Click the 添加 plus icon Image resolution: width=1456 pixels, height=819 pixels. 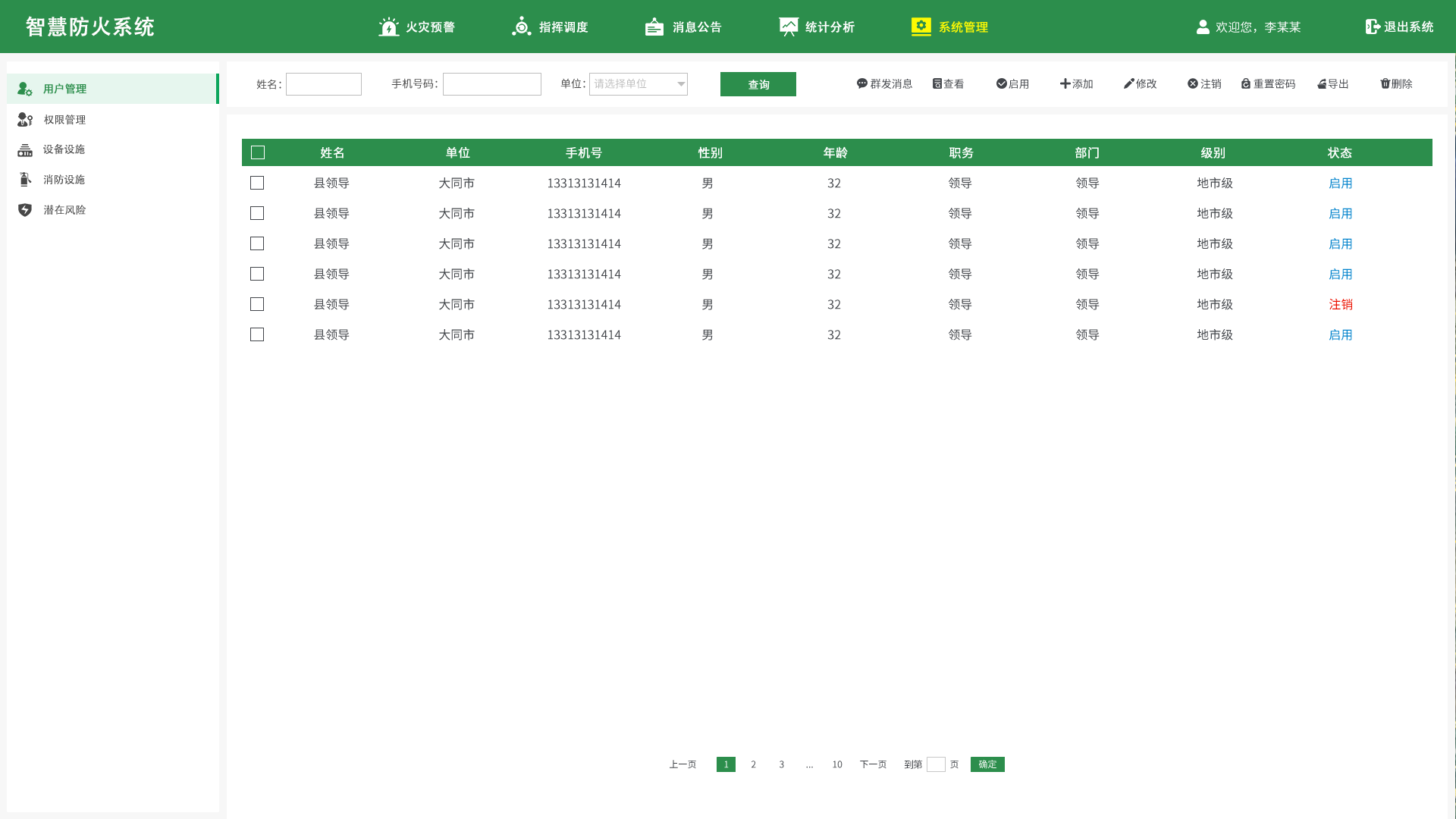1065,83
